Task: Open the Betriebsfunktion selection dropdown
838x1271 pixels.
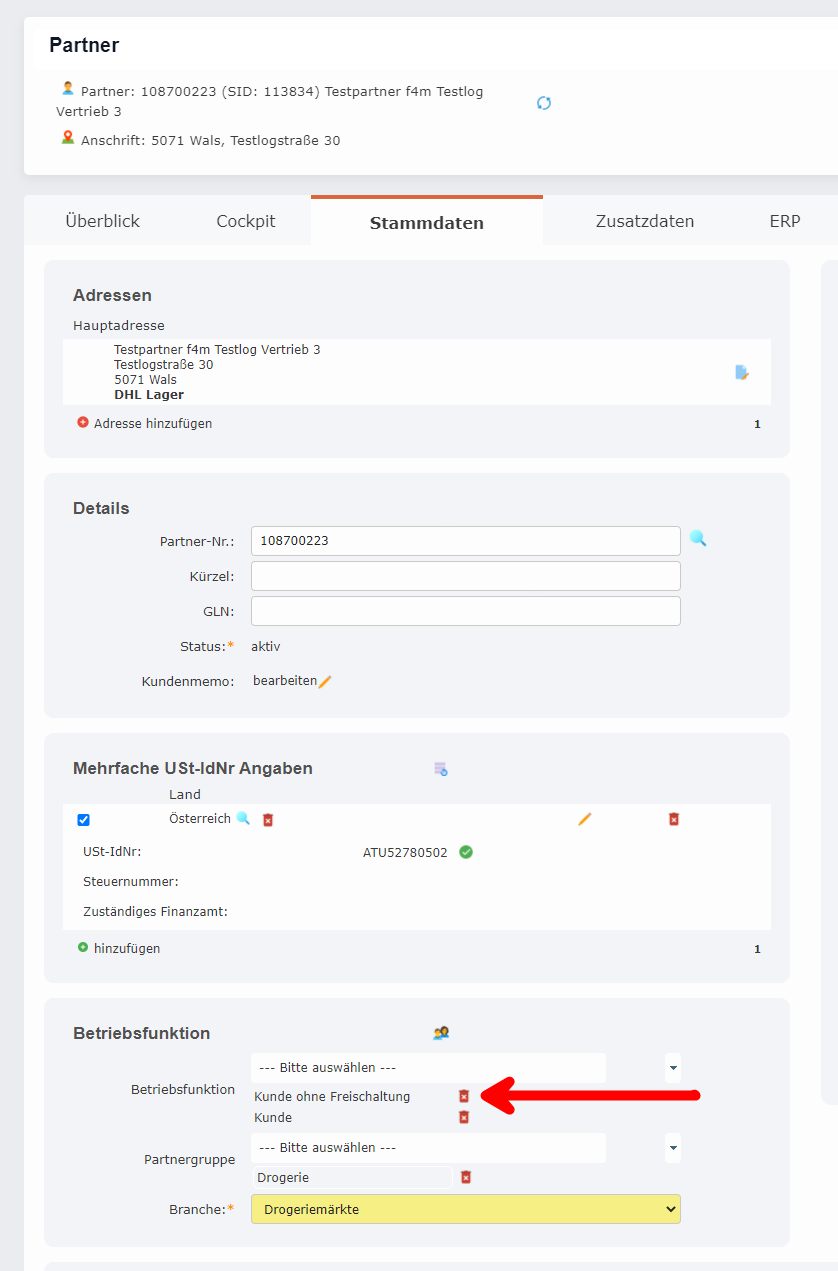Action: click(672, 1068)
